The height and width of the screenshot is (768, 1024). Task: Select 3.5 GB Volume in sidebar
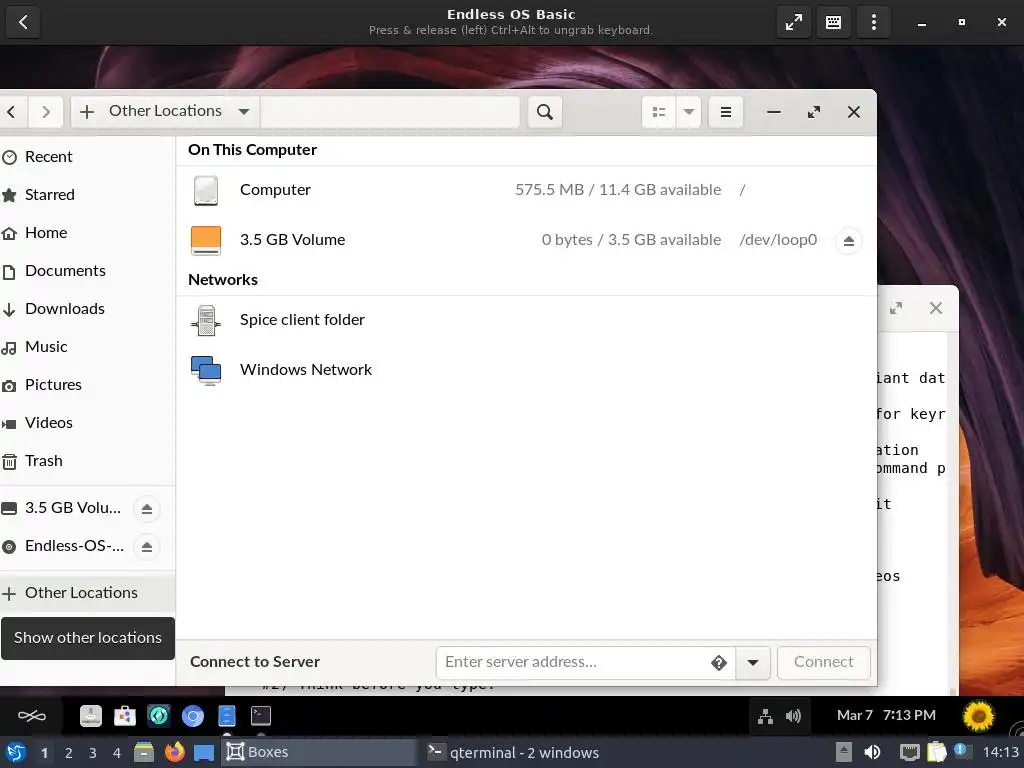pyautogui.click(x=65, y=508)
